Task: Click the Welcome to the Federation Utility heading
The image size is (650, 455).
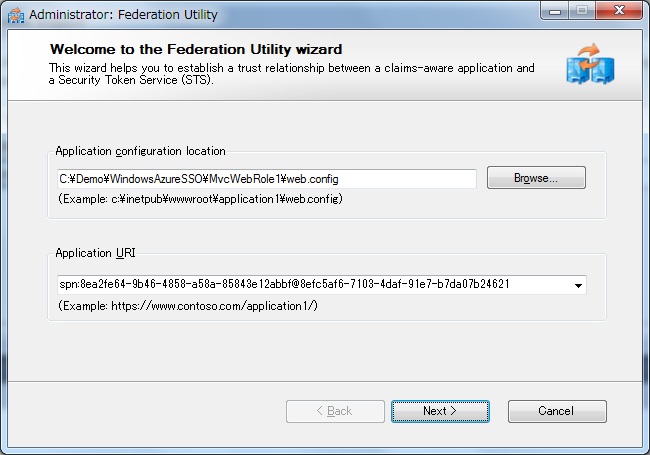Action: tap(196, 49)
